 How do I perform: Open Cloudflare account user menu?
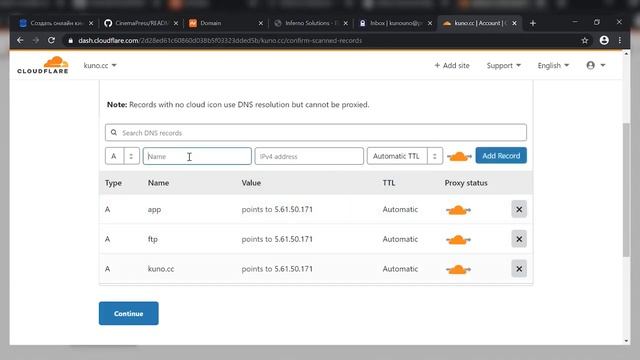[596, 65]
